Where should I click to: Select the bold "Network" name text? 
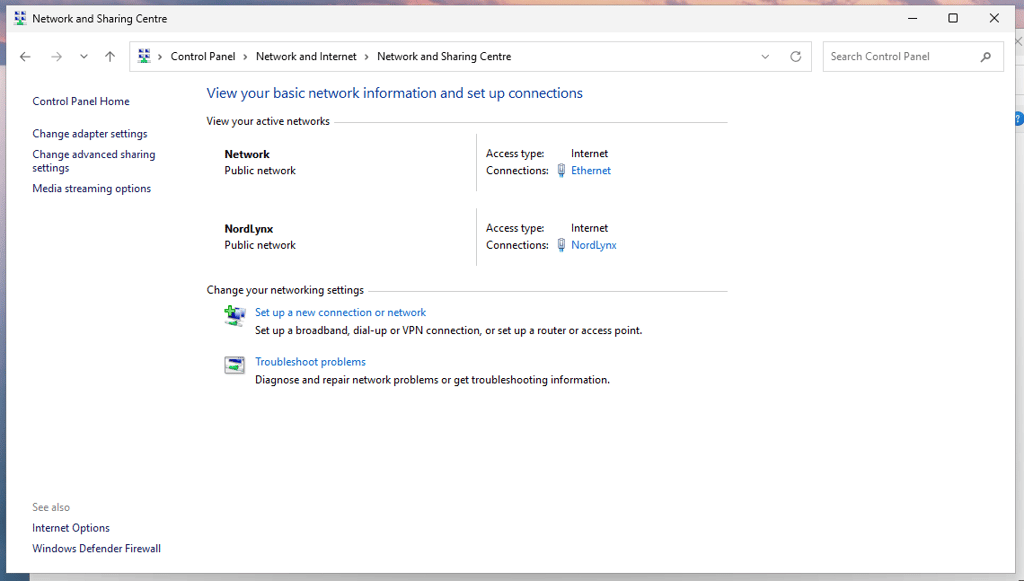(x=247, y=155)
